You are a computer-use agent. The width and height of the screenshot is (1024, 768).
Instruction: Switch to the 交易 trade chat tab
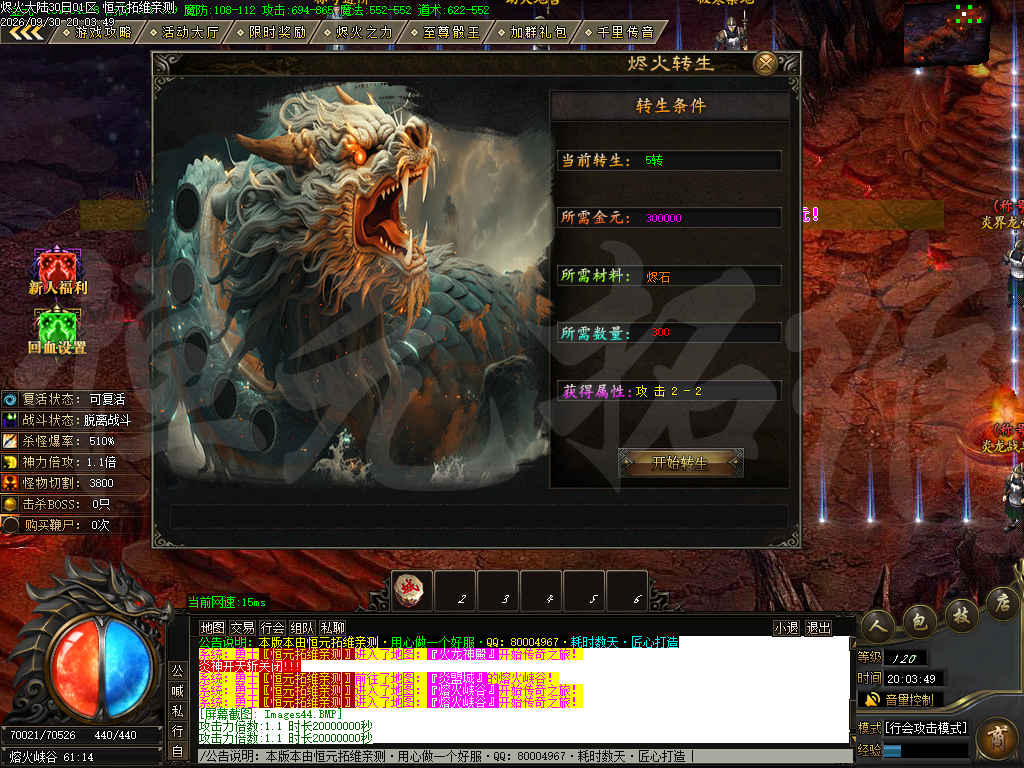coord(242,628)
